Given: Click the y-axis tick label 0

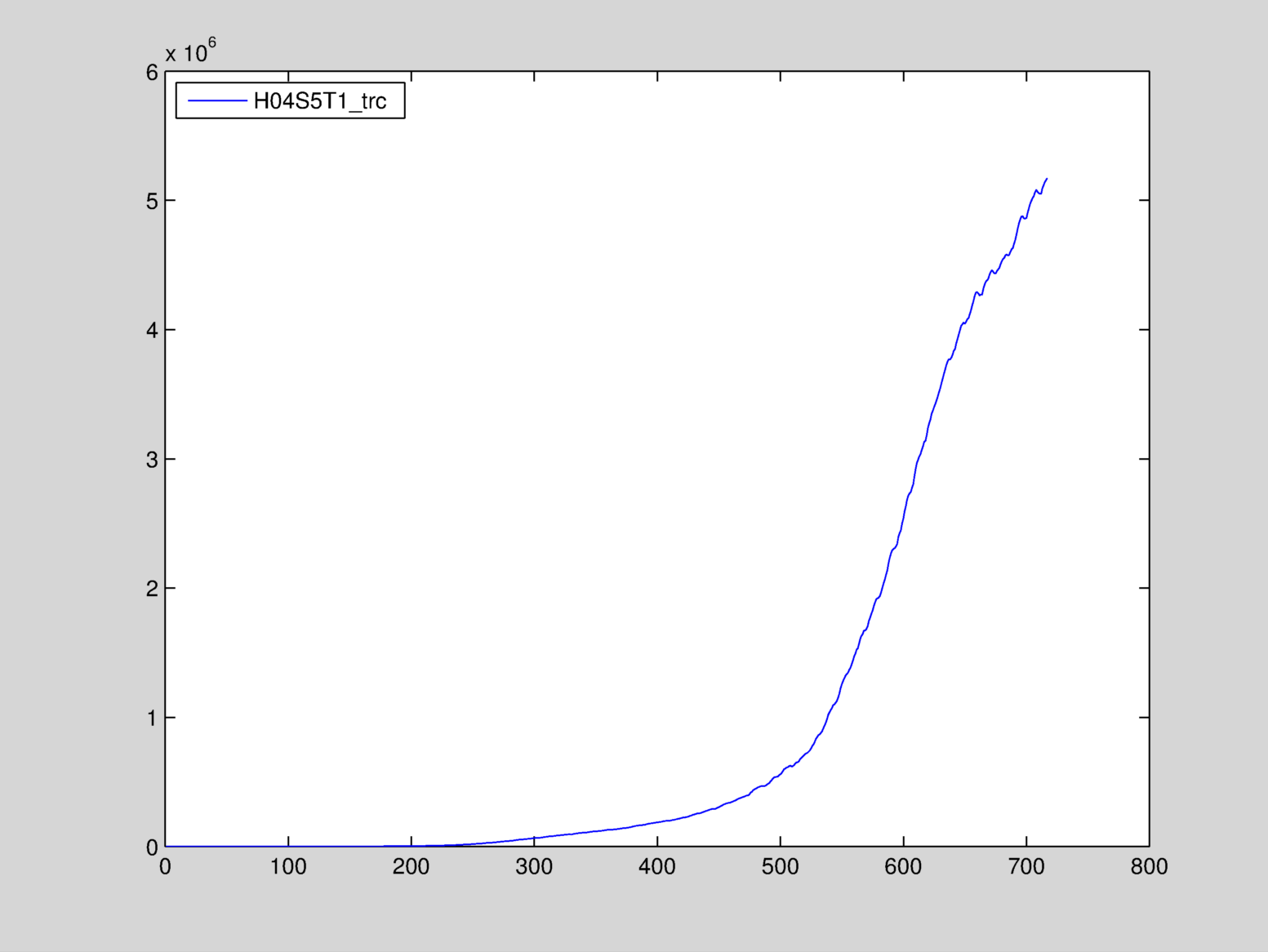Looking at the screenshot, I should click(152, 847).
